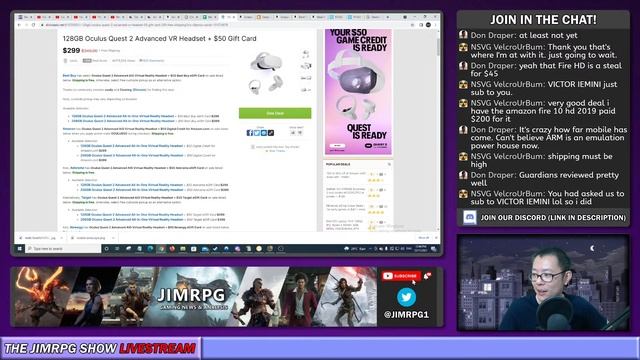
Task: Click the JIMRPG Gaming News banner logo
Action: coord(192,298)
